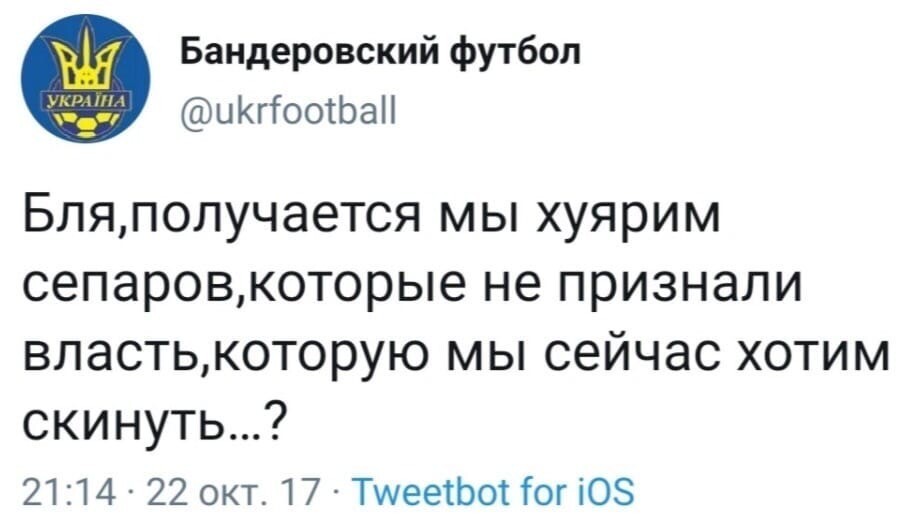Click the trident emblem in the avatar
The width and height of the screenshot is (922, 531).
click(86, 59)
